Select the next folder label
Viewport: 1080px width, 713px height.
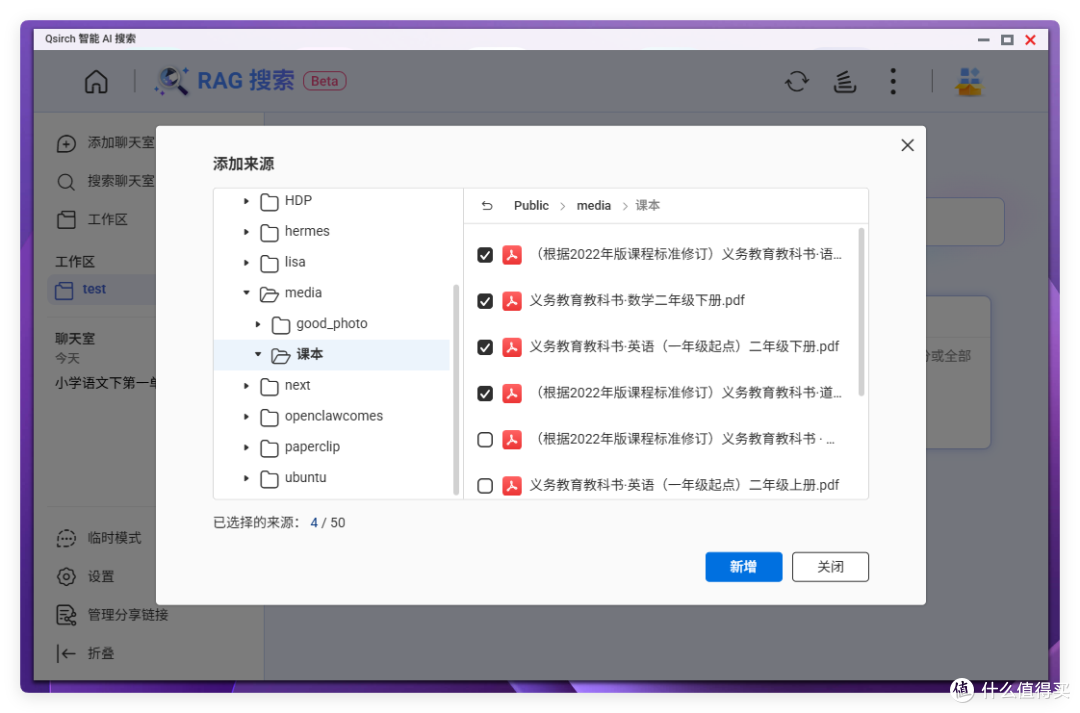[298, 386]
